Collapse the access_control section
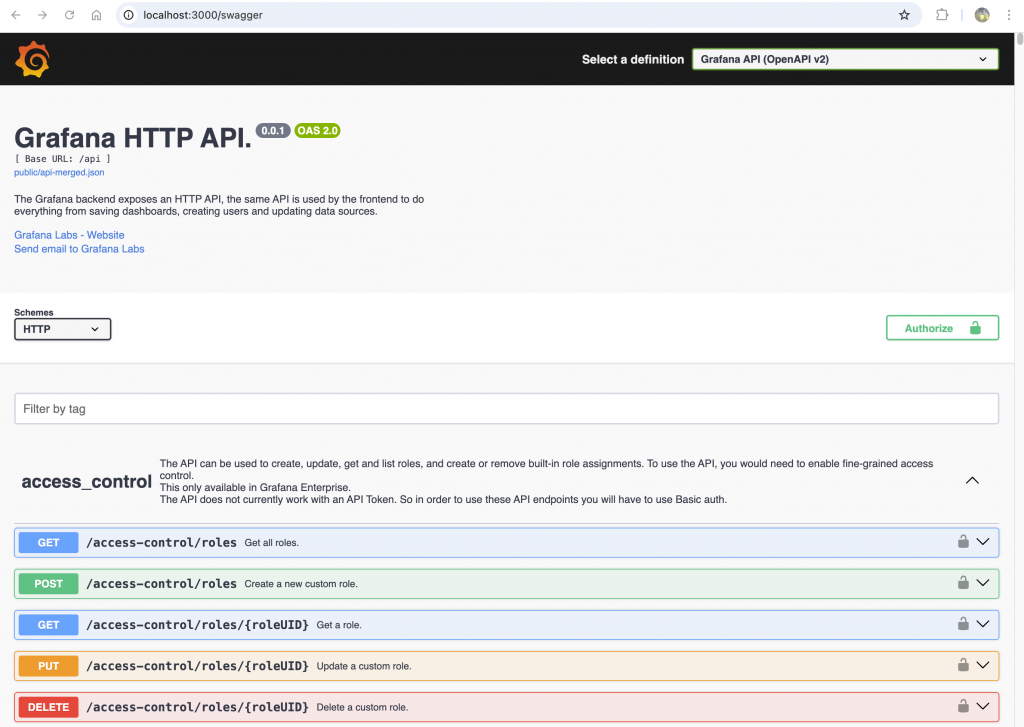 tap(972, 481)
